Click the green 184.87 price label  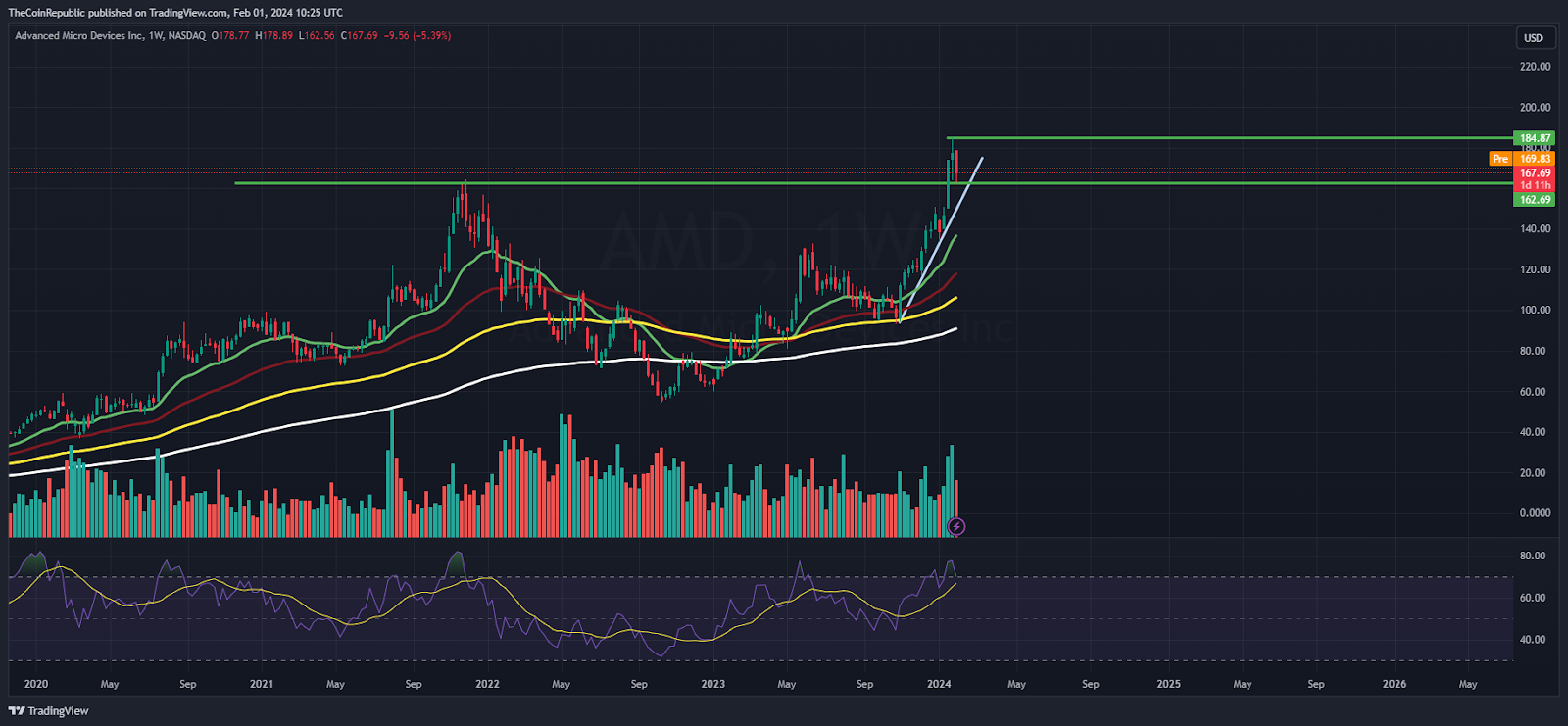pos(1535,138)
